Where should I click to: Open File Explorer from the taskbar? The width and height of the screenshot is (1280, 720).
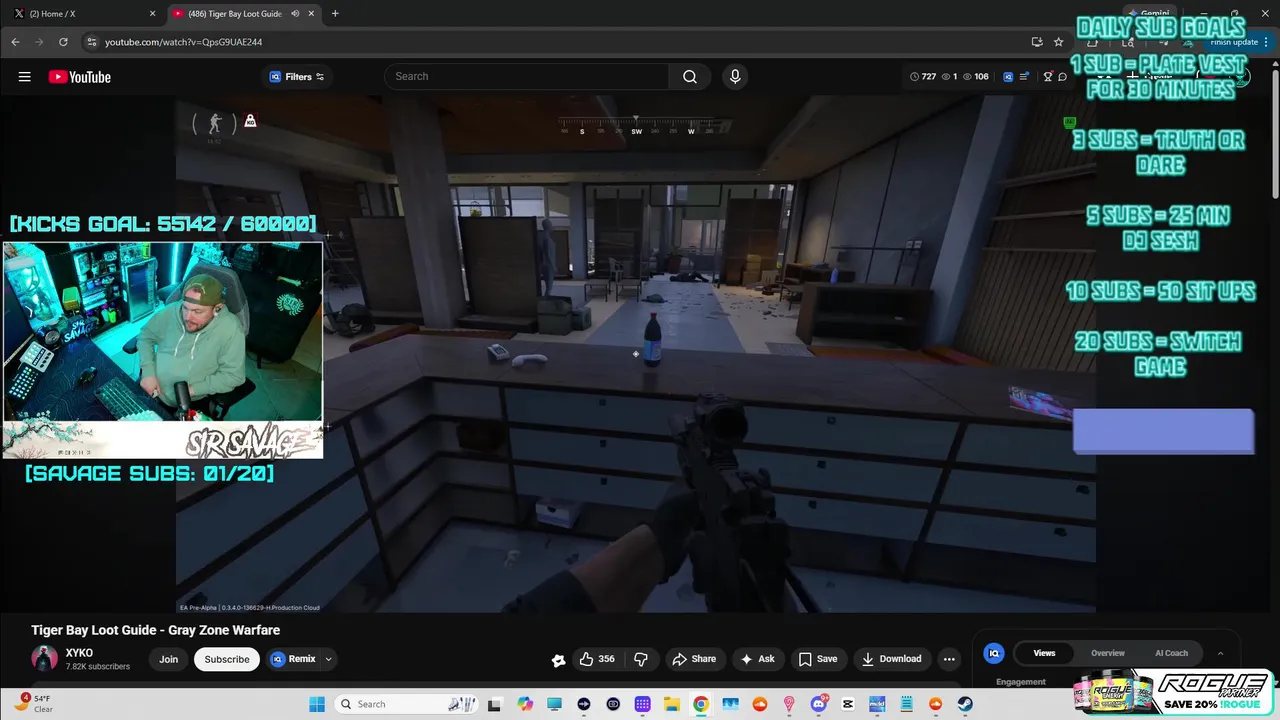pyautogui.click(x=672, y=704)
